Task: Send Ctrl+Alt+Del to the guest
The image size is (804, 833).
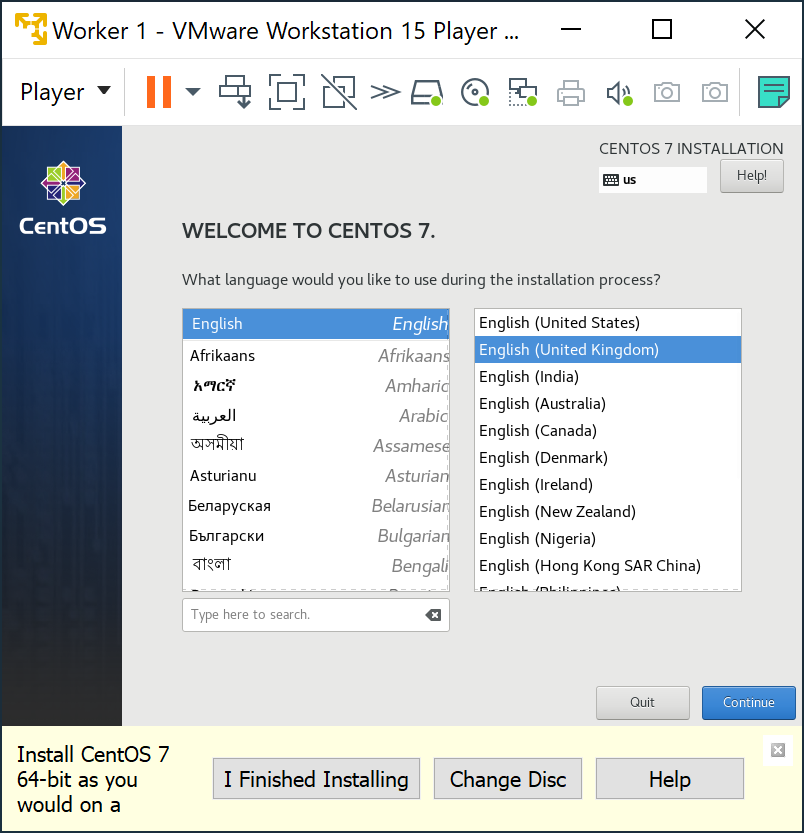Action: tap(235, 91)
